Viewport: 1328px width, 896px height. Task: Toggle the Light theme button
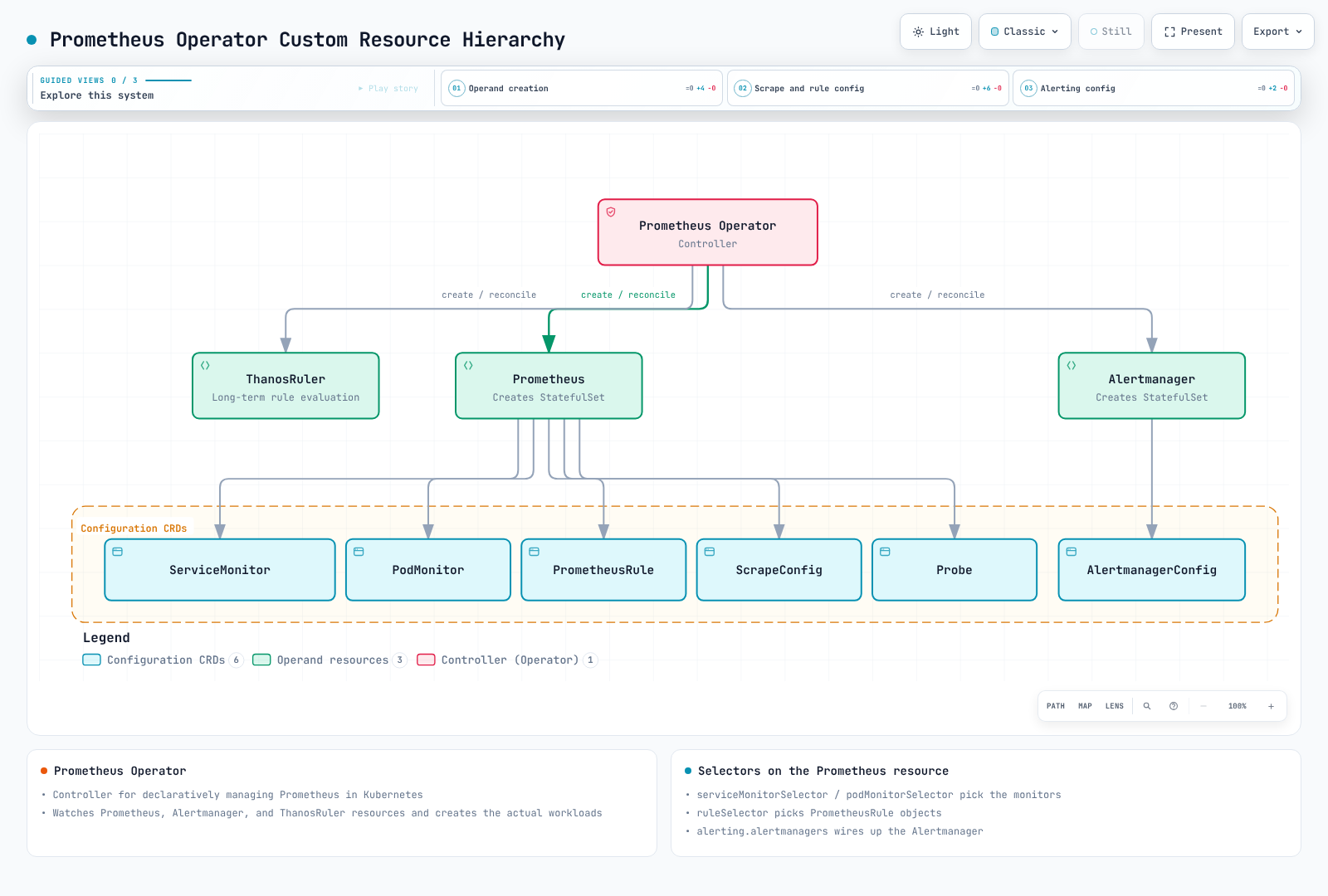(935, 32)
